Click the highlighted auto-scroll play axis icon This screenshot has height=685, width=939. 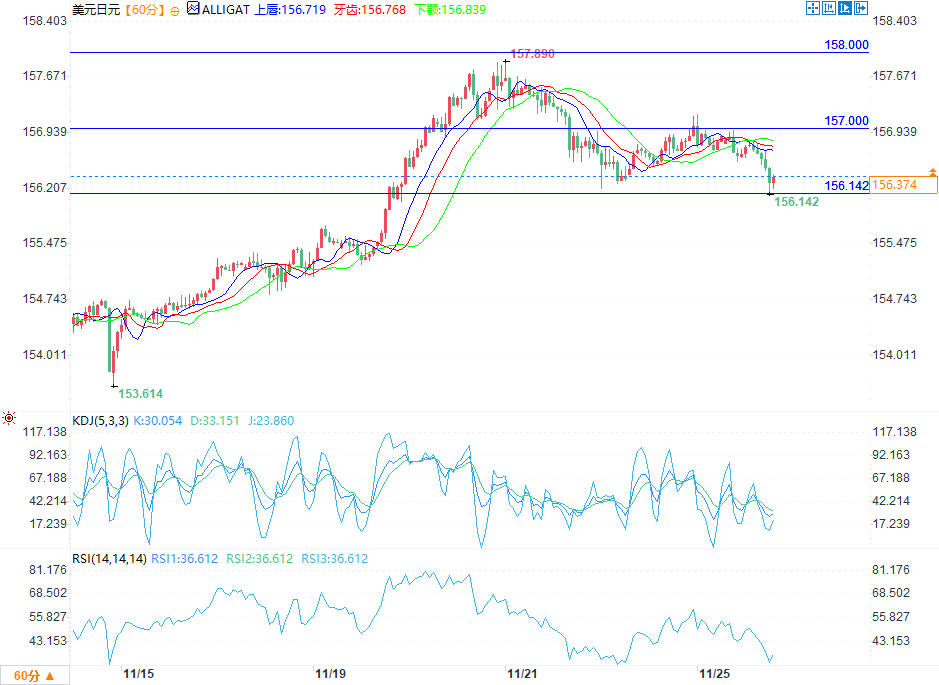click(x=845, y=8)
